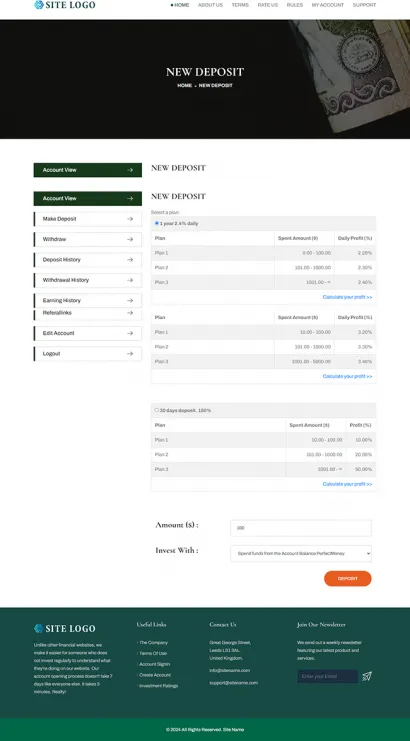Click the 'Great George Street,' address line

230,643
